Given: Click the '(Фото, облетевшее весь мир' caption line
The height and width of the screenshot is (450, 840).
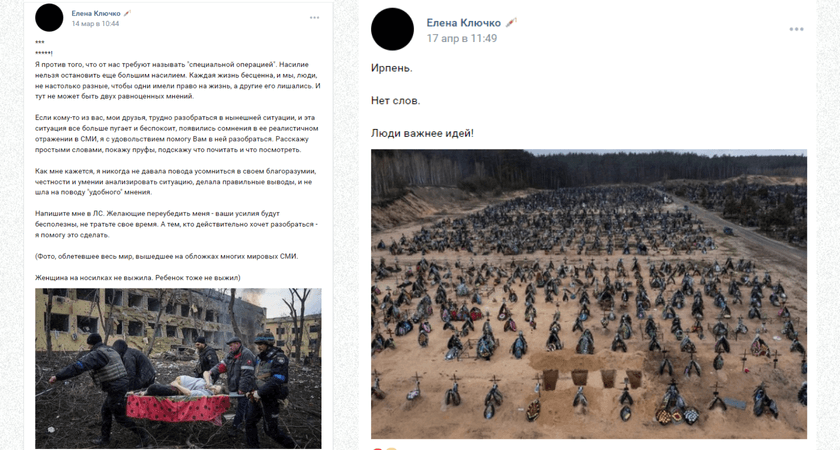Looking at the screenshot, I should click(167, 256).
